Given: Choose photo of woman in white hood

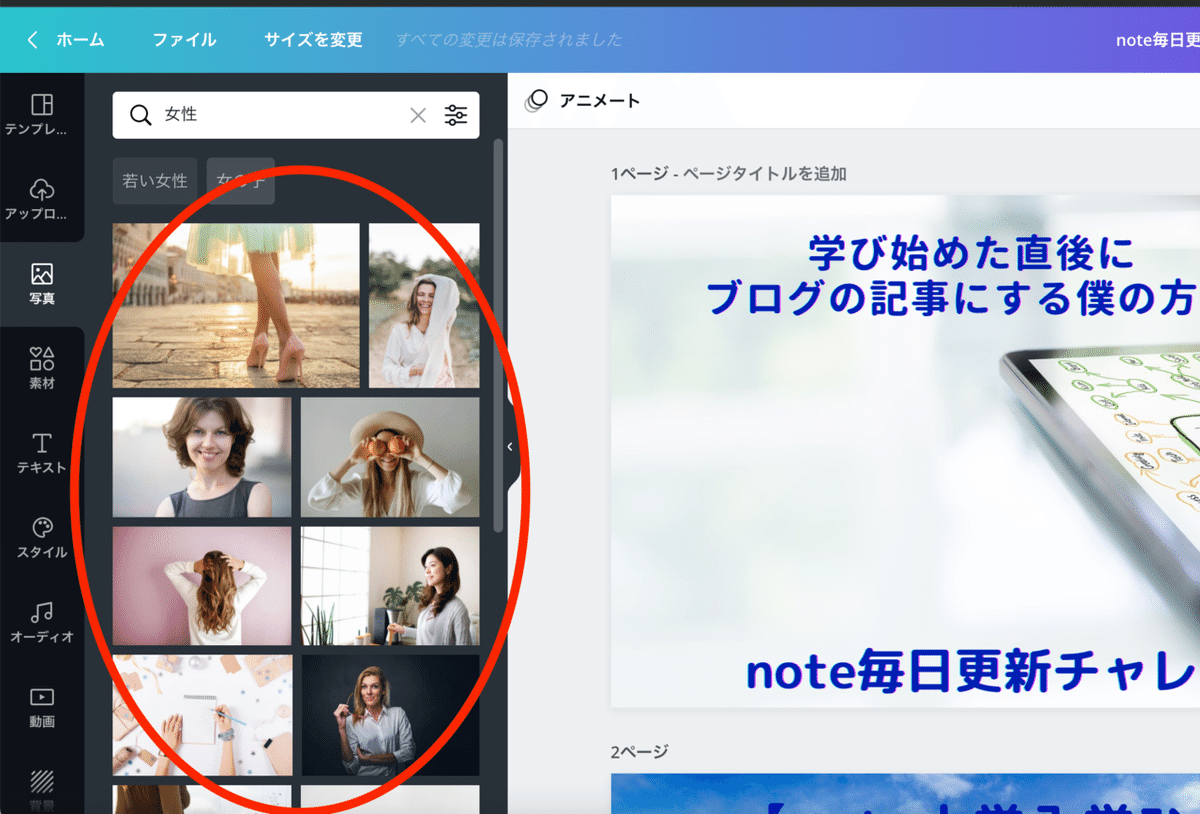Looking at the screenshot, I should pyautogui.click(x=424, y=305).
